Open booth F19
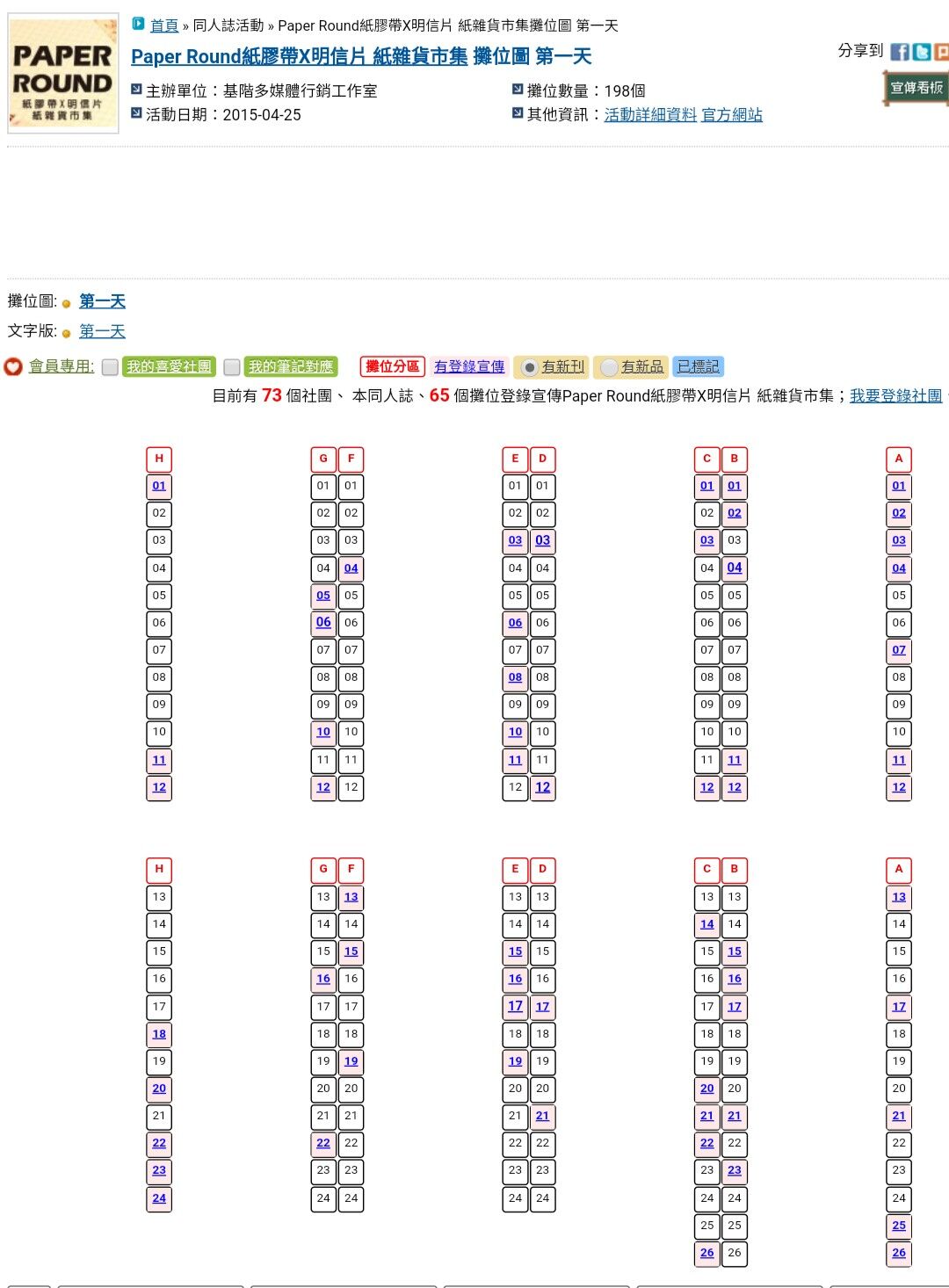The width and height of the screenshot is (949, 1288). pos(351,1061)
